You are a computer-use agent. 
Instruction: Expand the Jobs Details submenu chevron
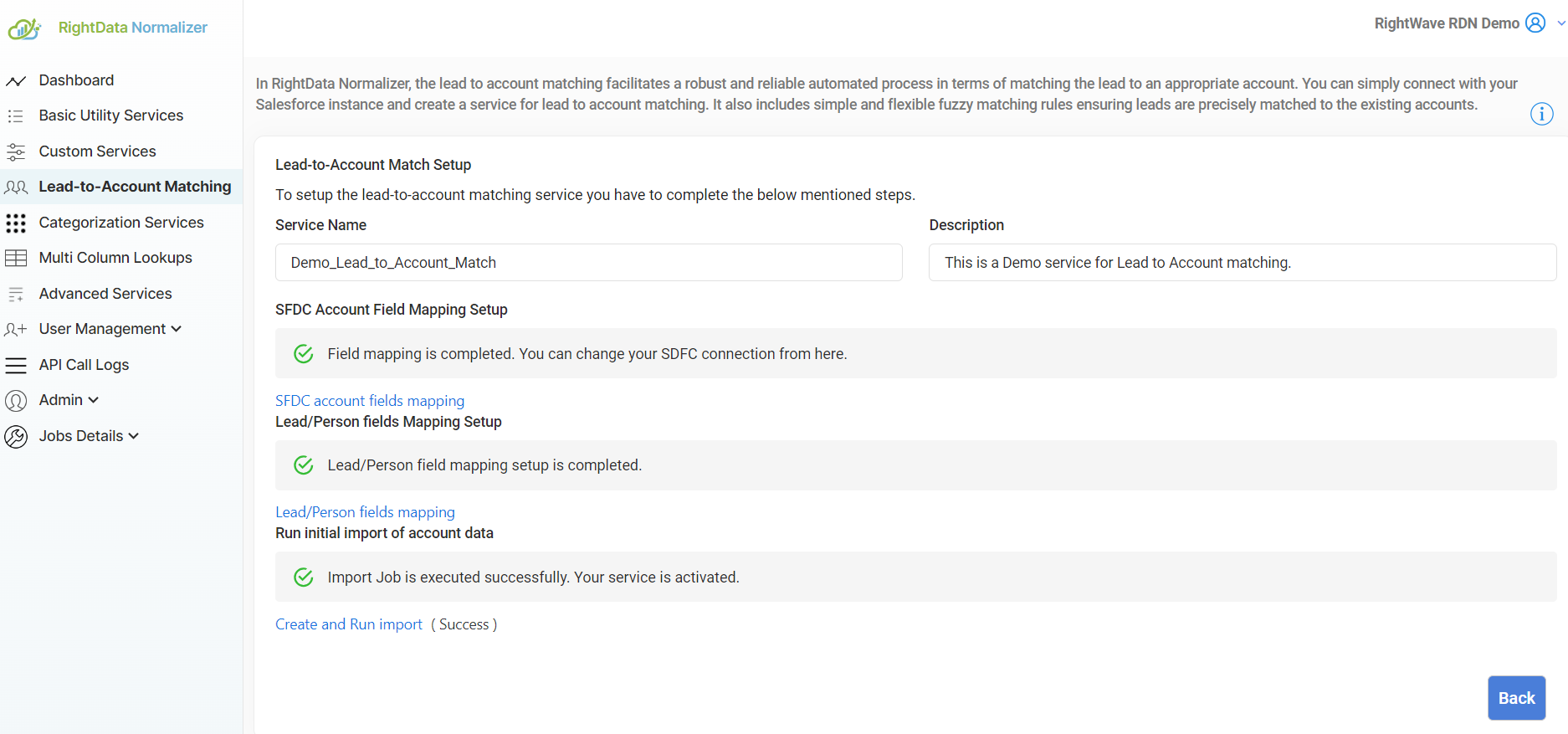(134, 436)
